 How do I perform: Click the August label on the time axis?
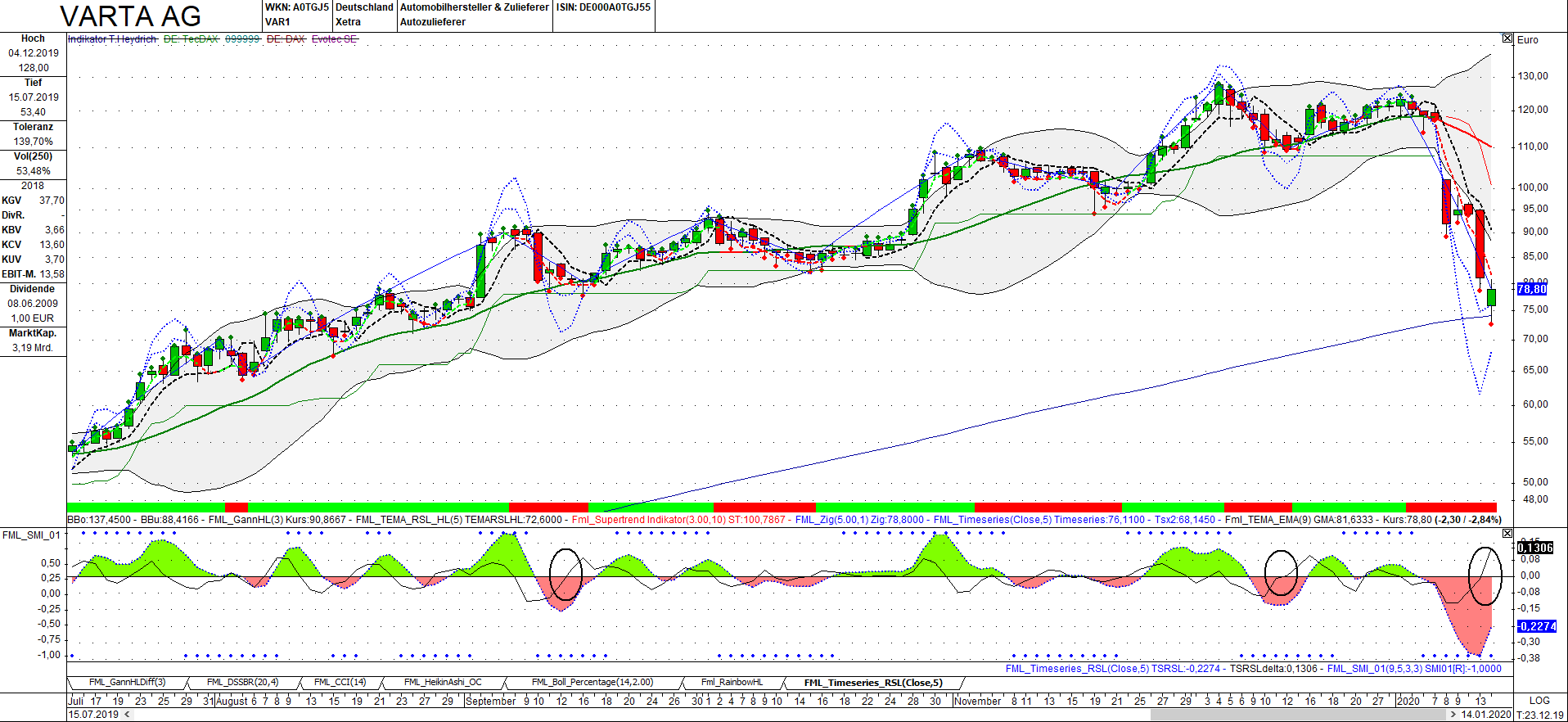[x=232, y=701]
